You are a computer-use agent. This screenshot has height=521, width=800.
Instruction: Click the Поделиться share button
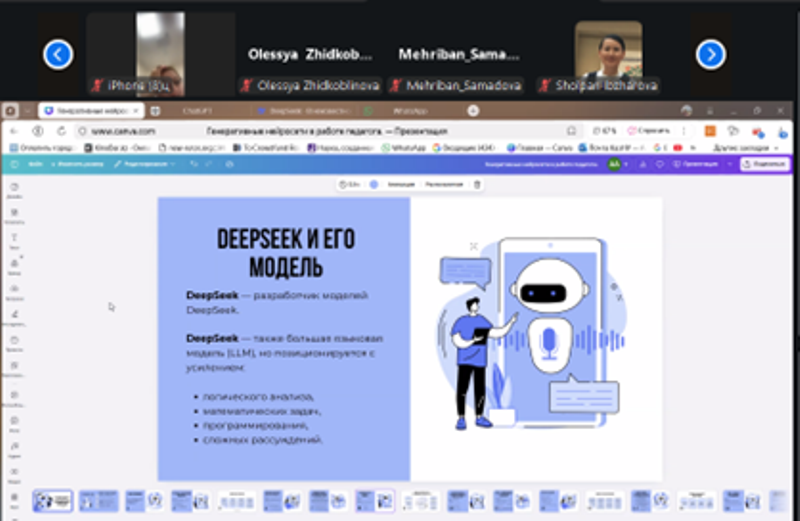click(x=764, y=163)
